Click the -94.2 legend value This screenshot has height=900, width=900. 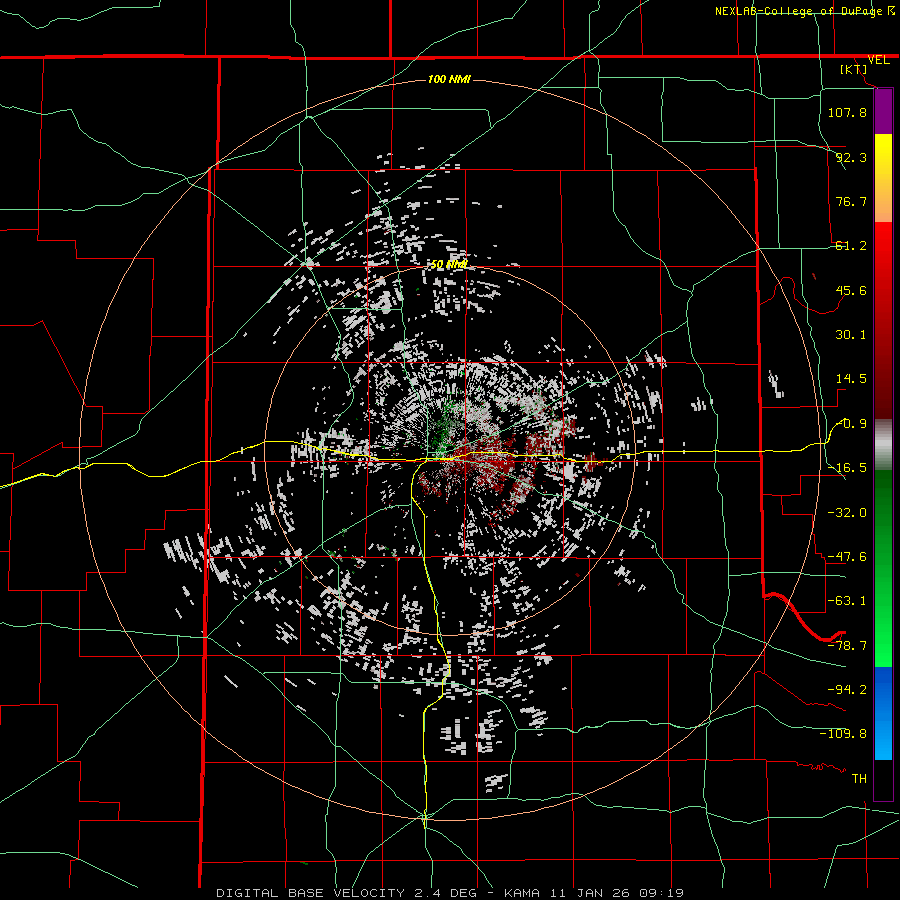tap(847, 689)
